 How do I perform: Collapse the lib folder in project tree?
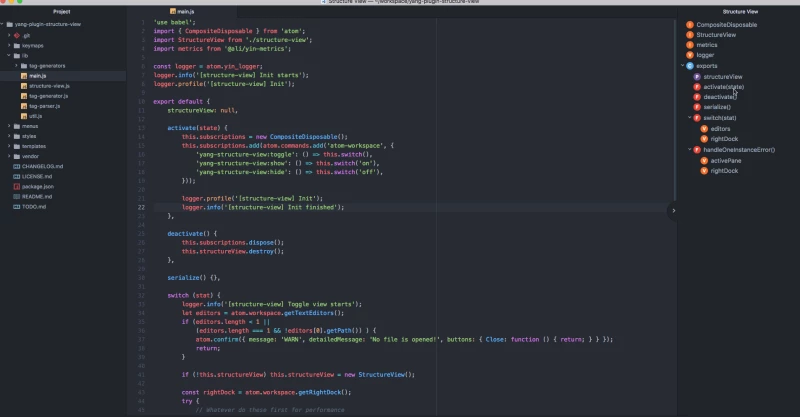(9, 55)
